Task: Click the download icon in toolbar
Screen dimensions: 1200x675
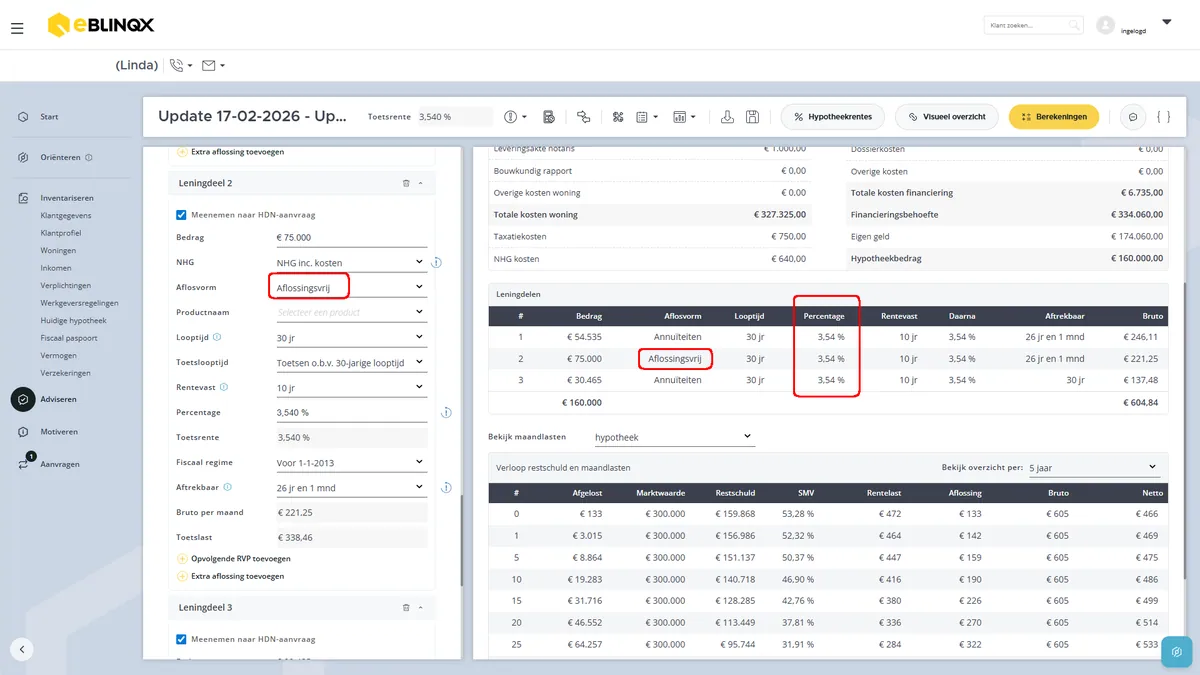Action: [x=728, y=117]
